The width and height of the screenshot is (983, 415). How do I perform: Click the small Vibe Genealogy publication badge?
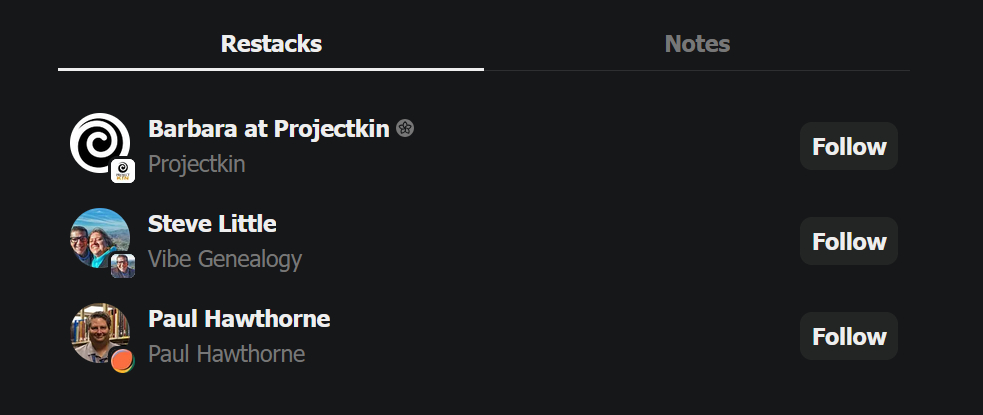click(x=123, y=266)
